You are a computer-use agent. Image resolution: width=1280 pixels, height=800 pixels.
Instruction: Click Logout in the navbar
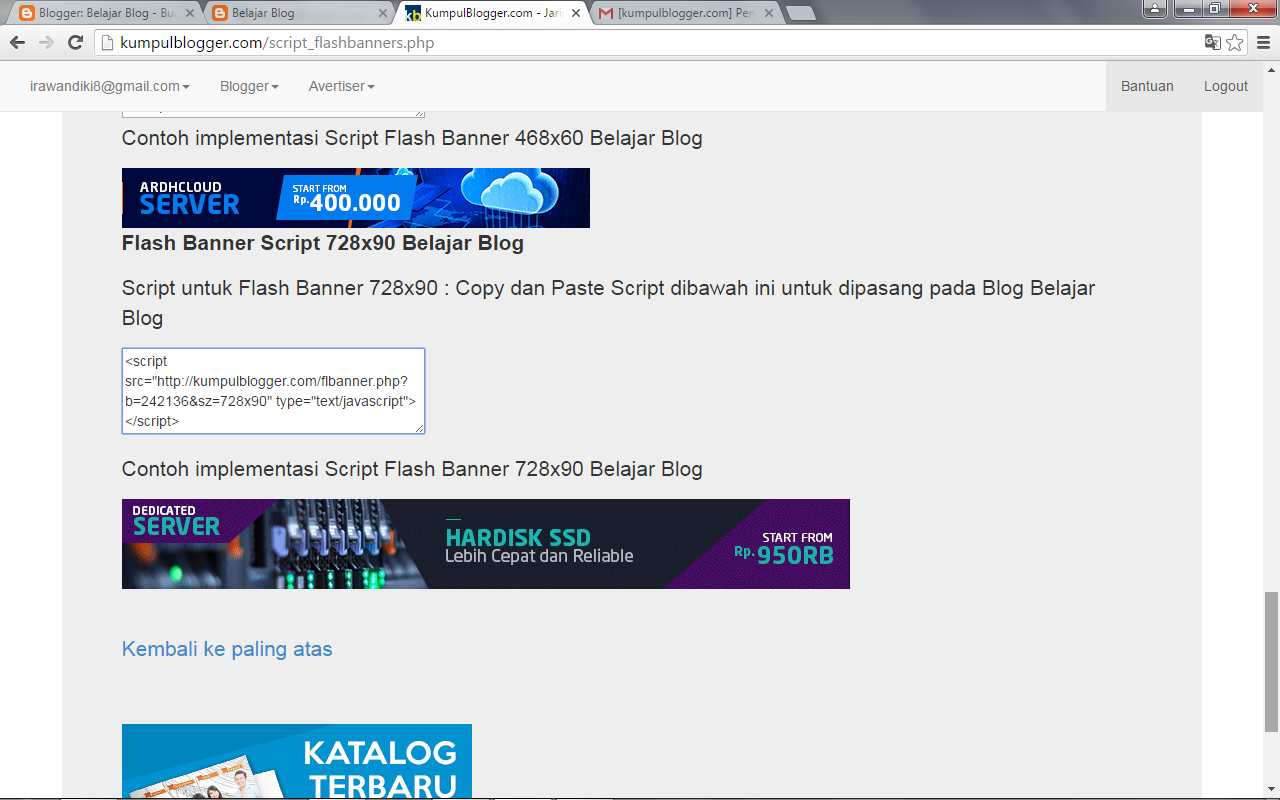tap(1225, 86)
